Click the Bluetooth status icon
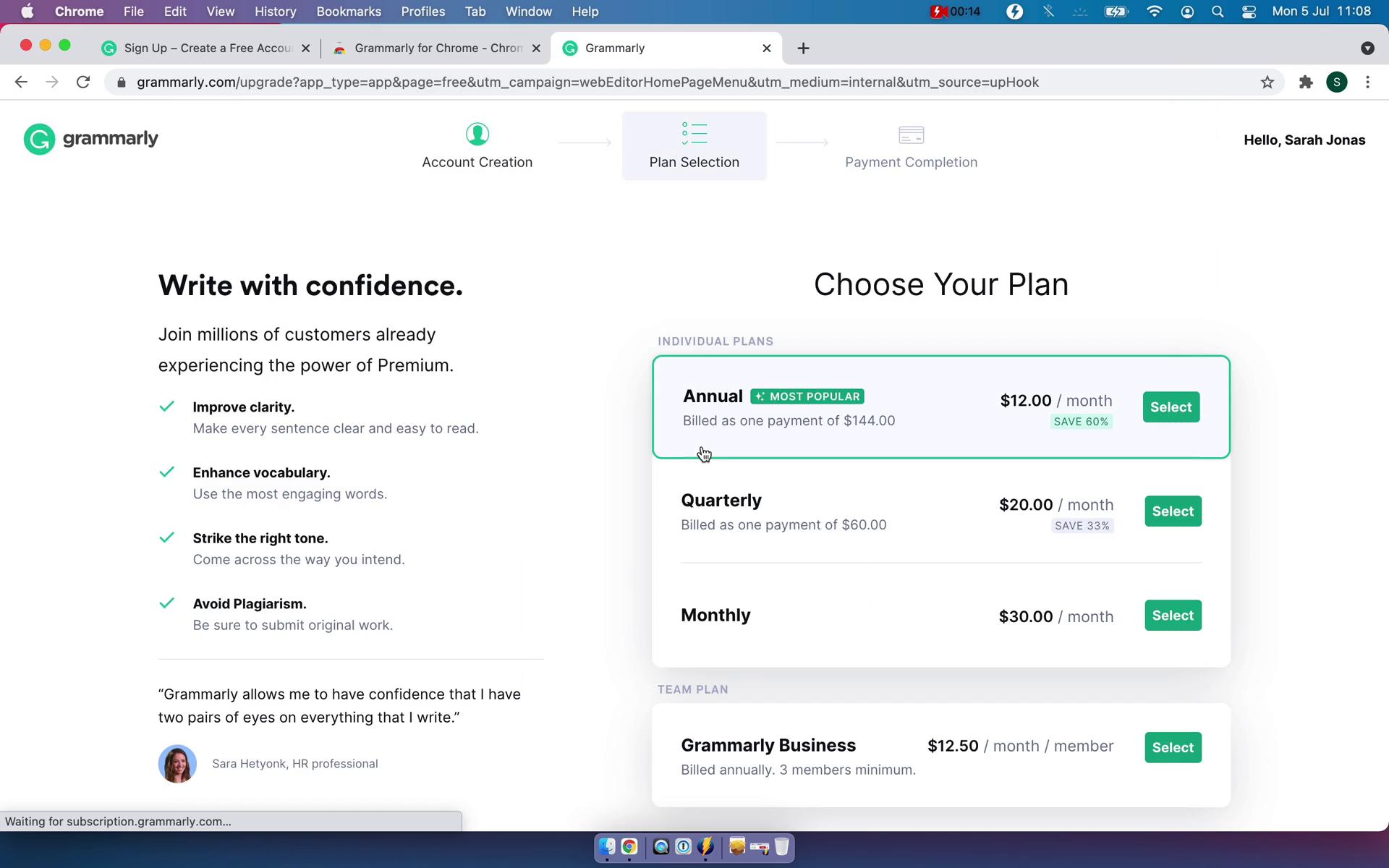1389x868 pixels. 1048,12
